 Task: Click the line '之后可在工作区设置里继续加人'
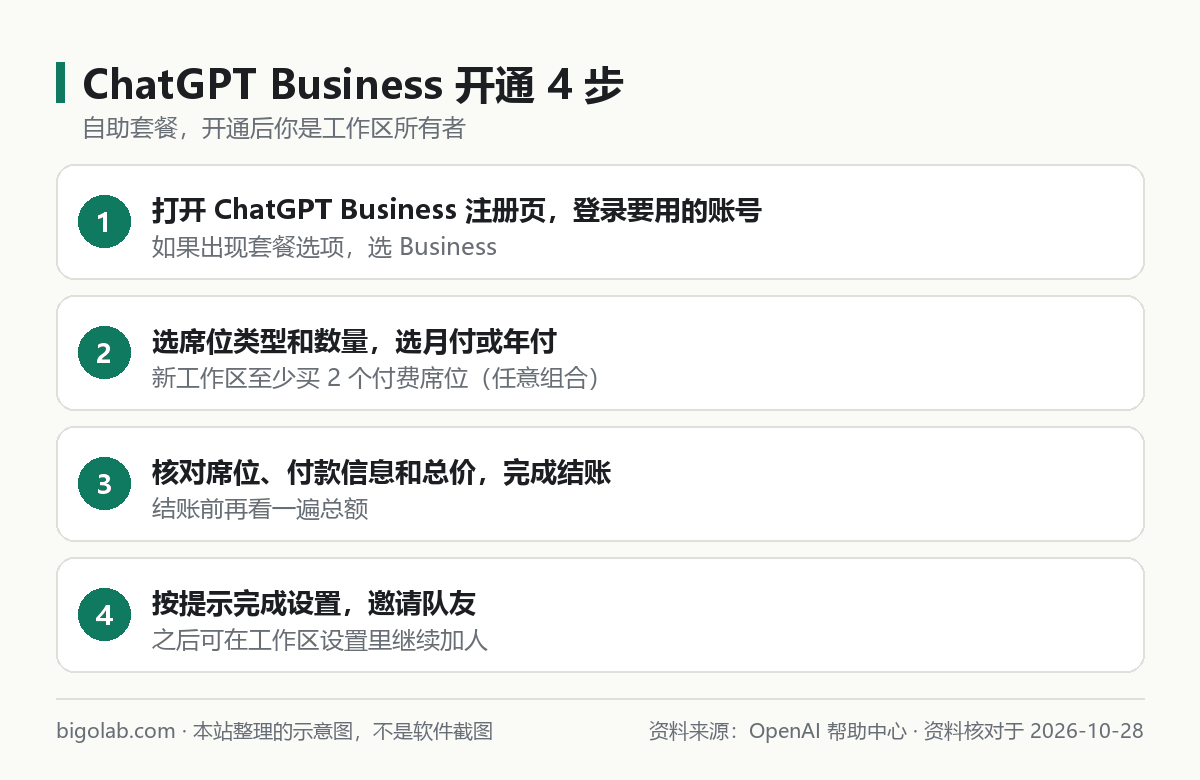(320, 640)
